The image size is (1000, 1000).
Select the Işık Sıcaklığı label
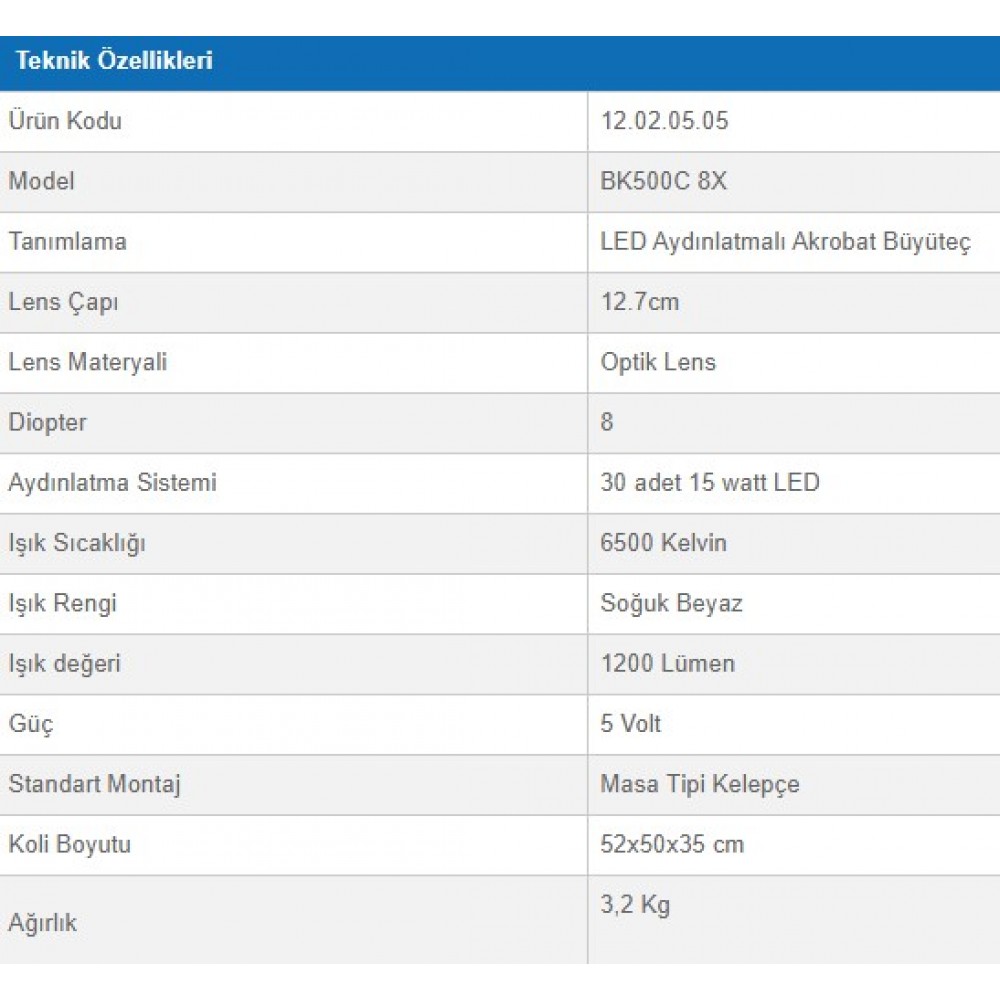pyautogui.click(x=77, y=543)
